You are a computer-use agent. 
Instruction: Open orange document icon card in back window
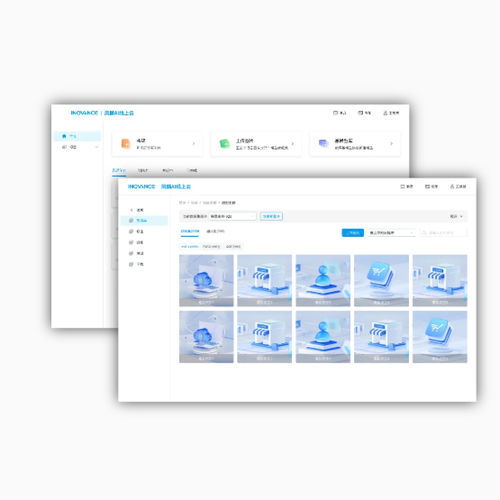pos(157,144)
